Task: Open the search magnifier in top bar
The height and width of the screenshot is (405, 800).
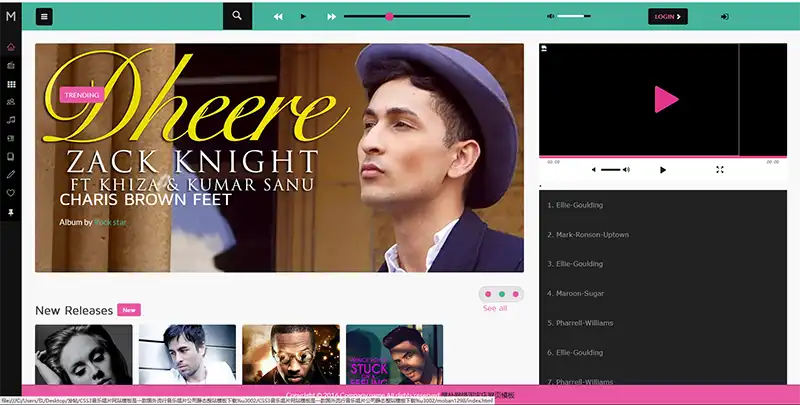Action: pyautogui.click(x=237, y=16)
